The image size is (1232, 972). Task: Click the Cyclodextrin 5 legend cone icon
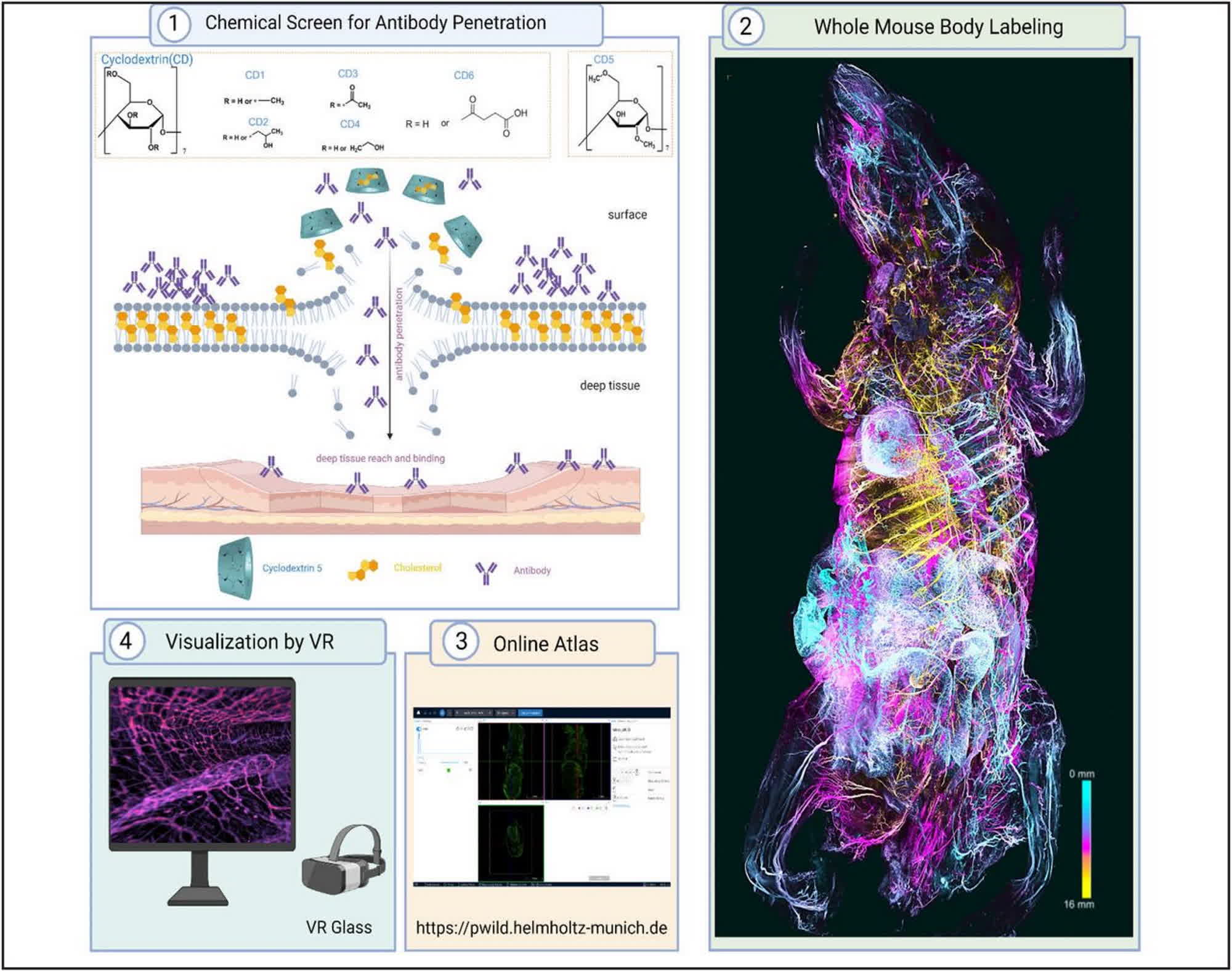(x=235, y=568)
